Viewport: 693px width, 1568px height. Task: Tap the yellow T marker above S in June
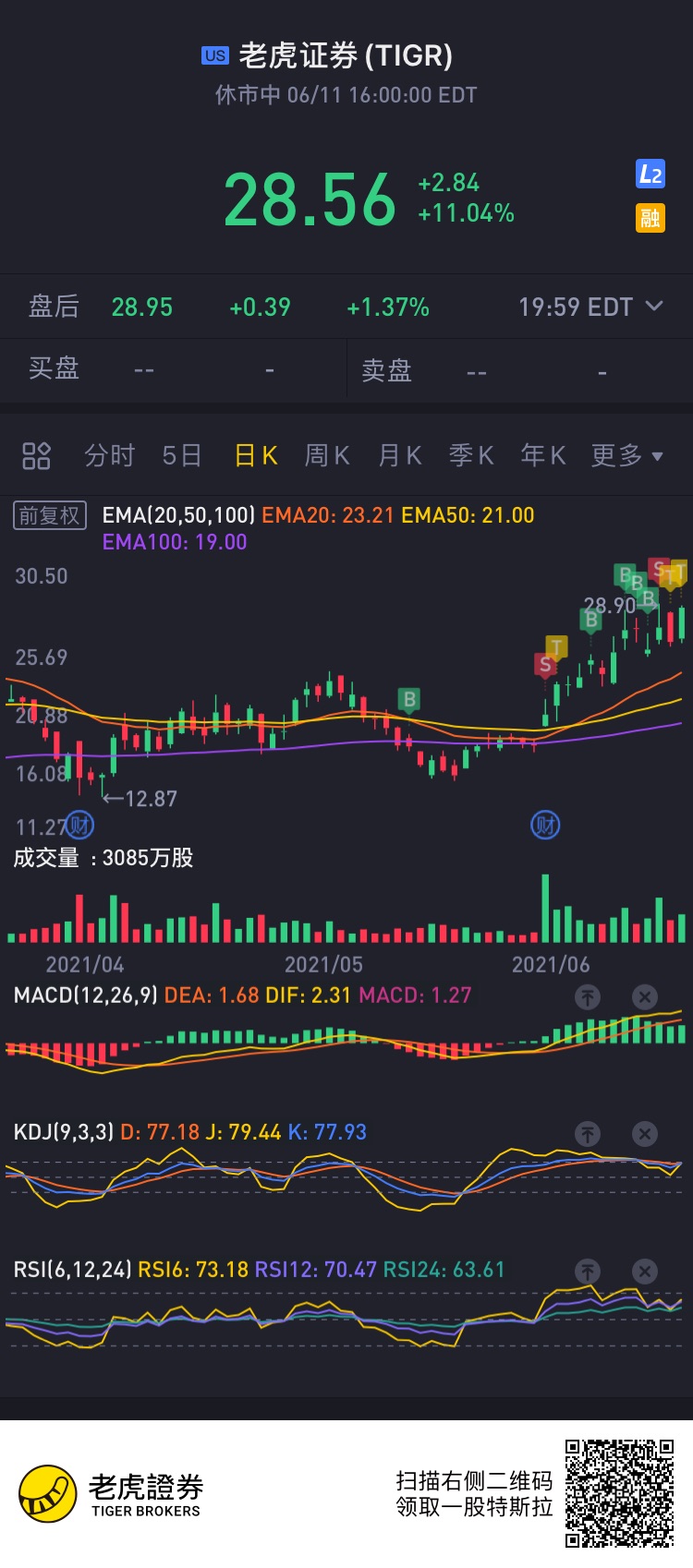pos(556,647)
